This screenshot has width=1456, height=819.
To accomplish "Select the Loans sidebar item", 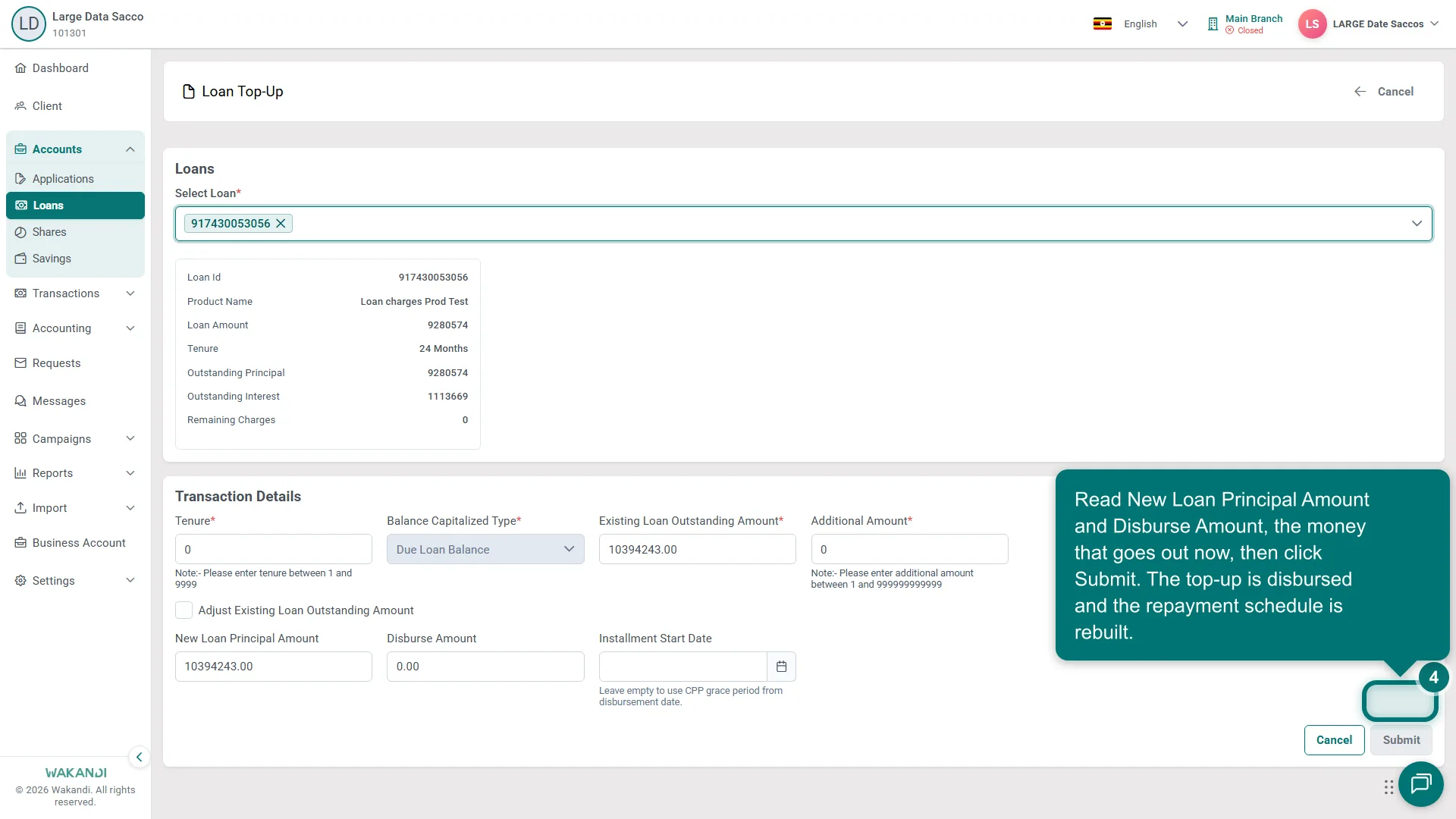I will (75, 206).
